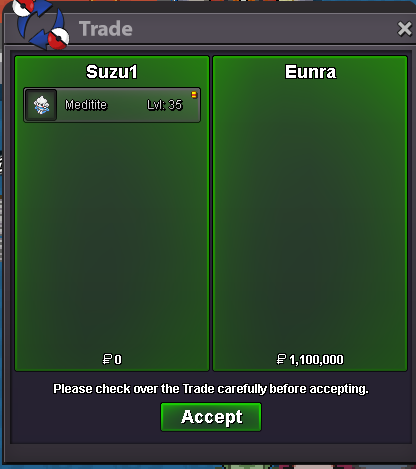
Task: Click the Accept trade button
Action: click(x=211, y=417)
